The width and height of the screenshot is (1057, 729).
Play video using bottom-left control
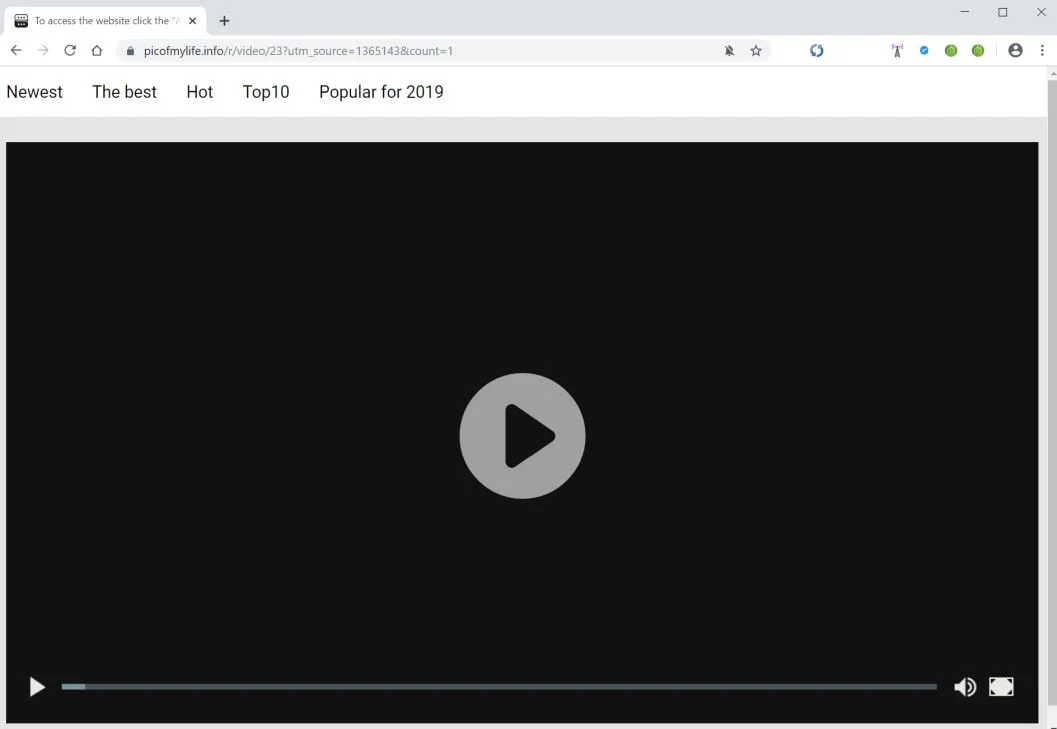click(37, 687)
